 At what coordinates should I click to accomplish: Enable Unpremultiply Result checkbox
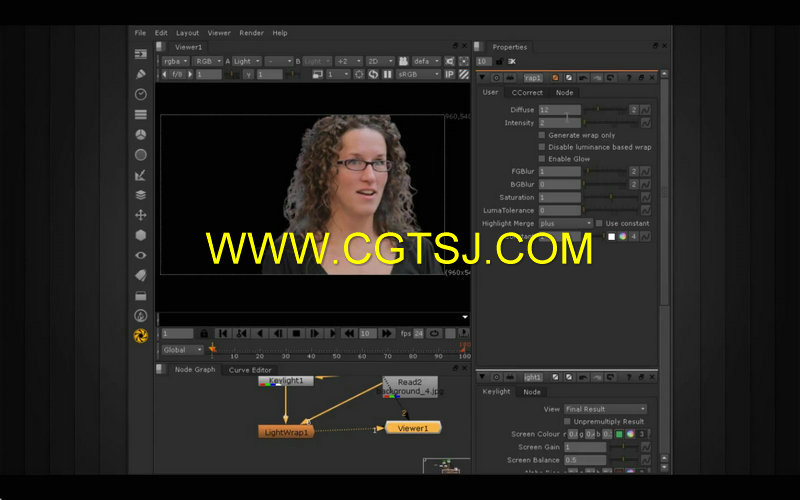pyautogui.click(x=567, y=421)
